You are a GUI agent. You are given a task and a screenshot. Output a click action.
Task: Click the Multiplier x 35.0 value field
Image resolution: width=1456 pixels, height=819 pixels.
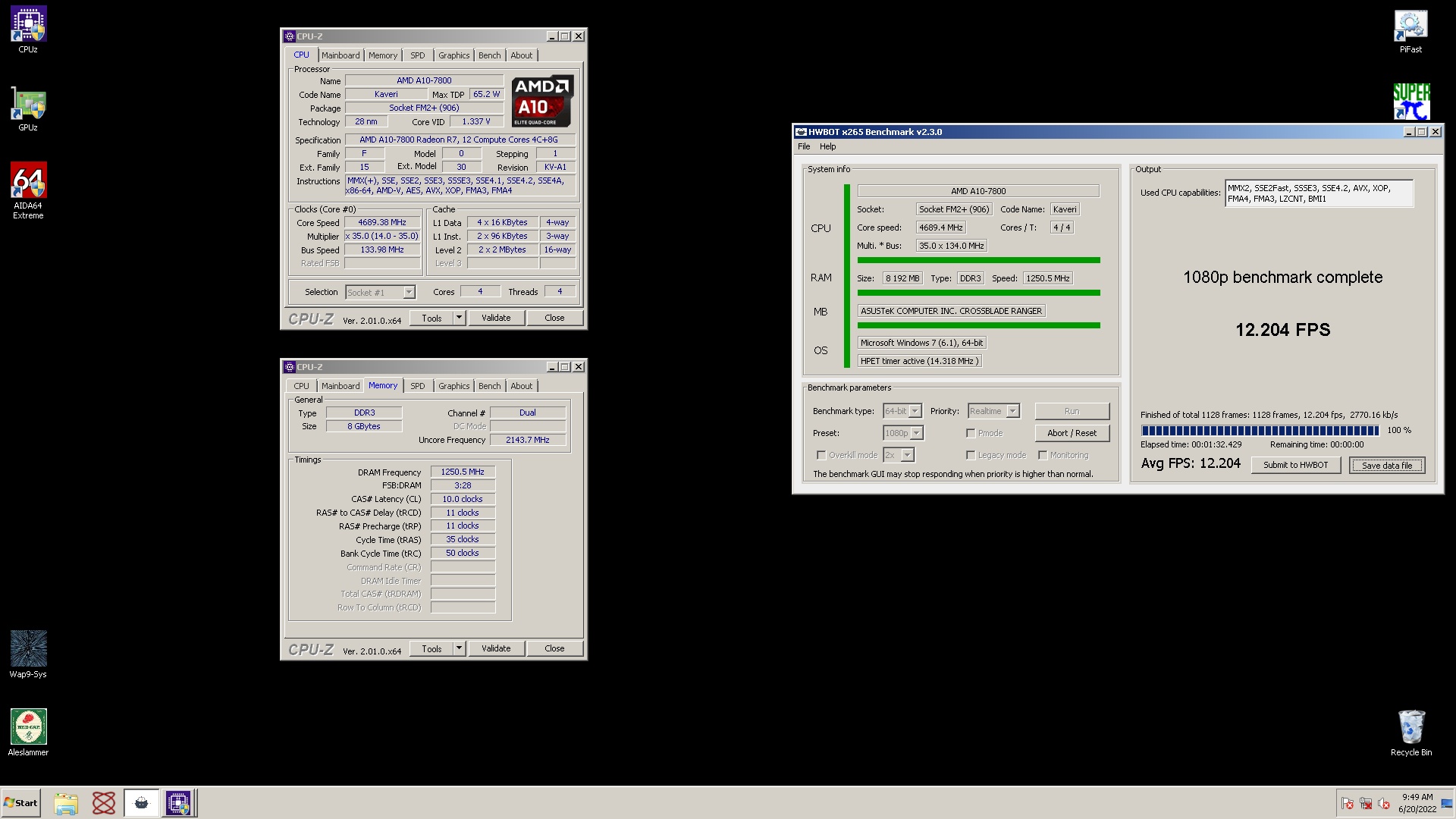tap(382, 237)
